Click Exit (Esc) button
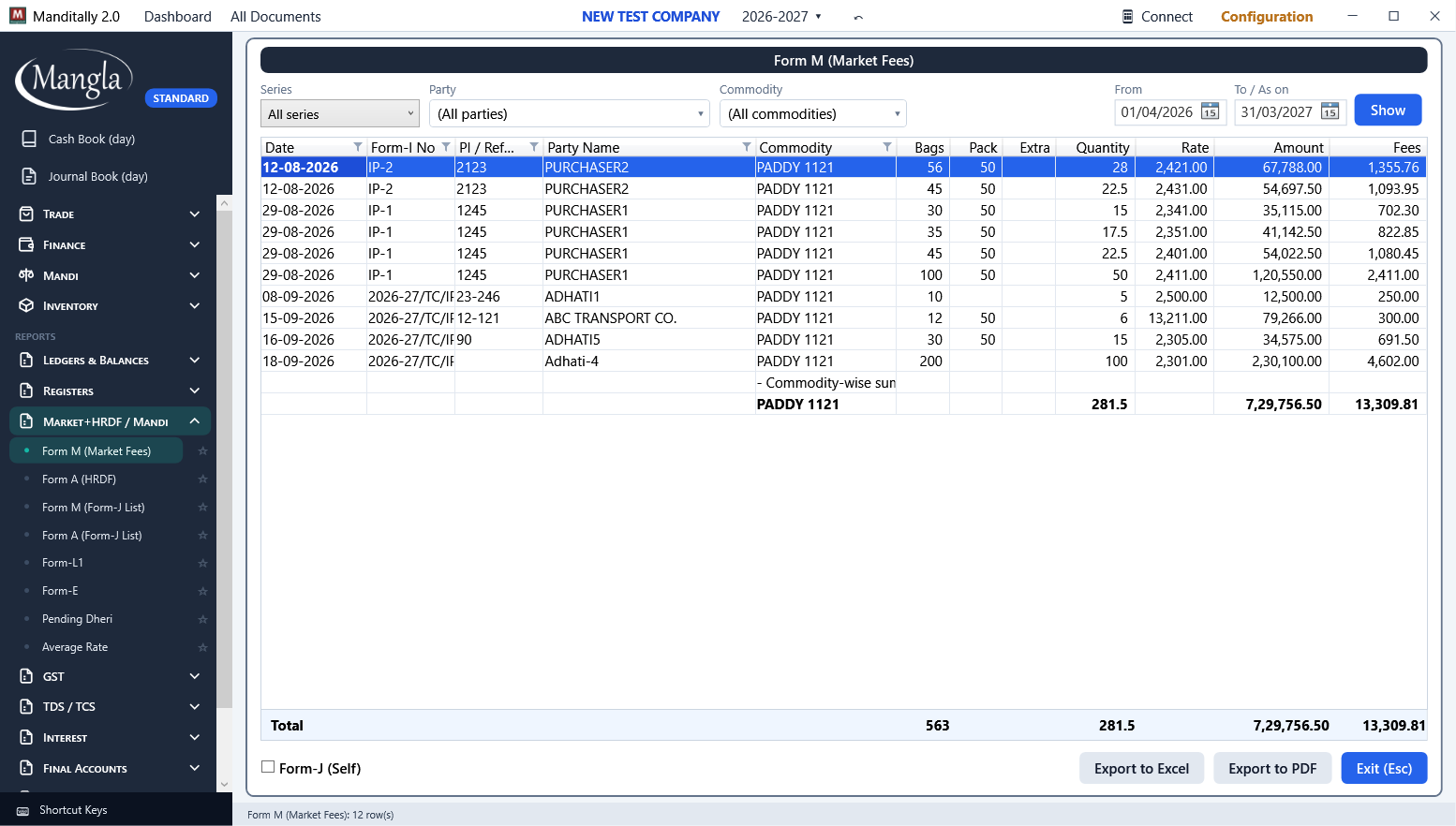 click(x=1384, y=768)
